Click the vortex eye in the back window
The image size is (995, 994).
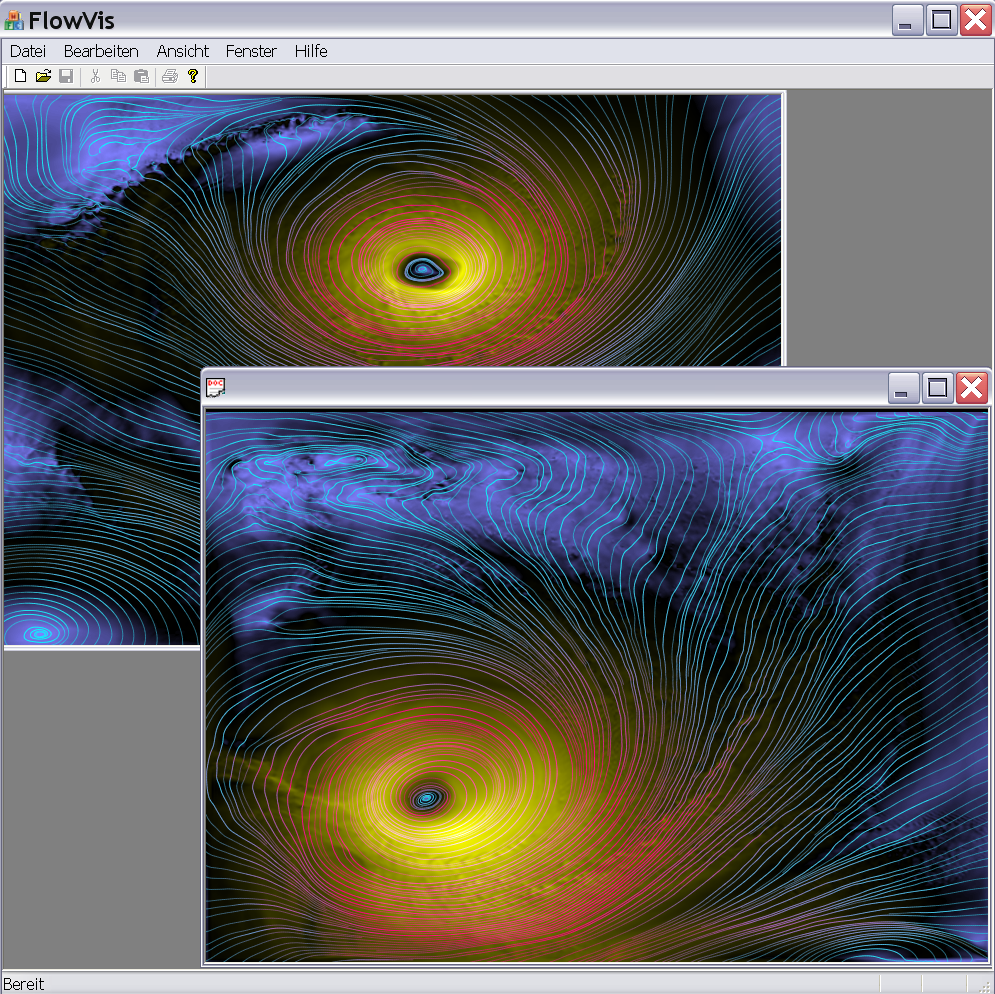coord(421,268)
